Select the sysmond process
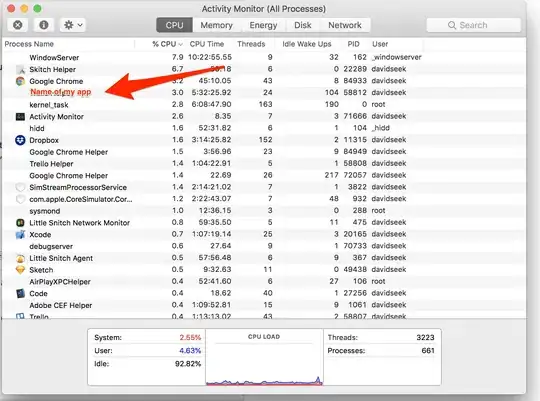The image size is (540, 401). click(264, 210)
